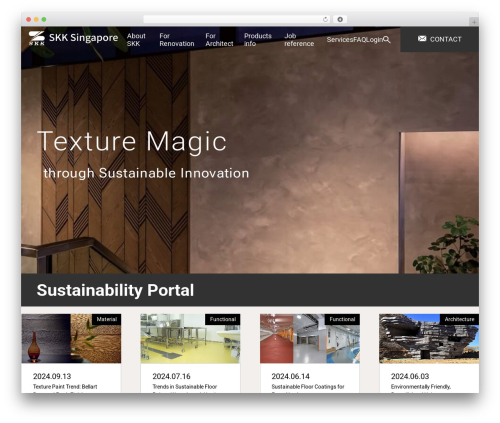Click the 'Texture Magic' hero headline
Screen dimensions: 500x423
point(132,141)
